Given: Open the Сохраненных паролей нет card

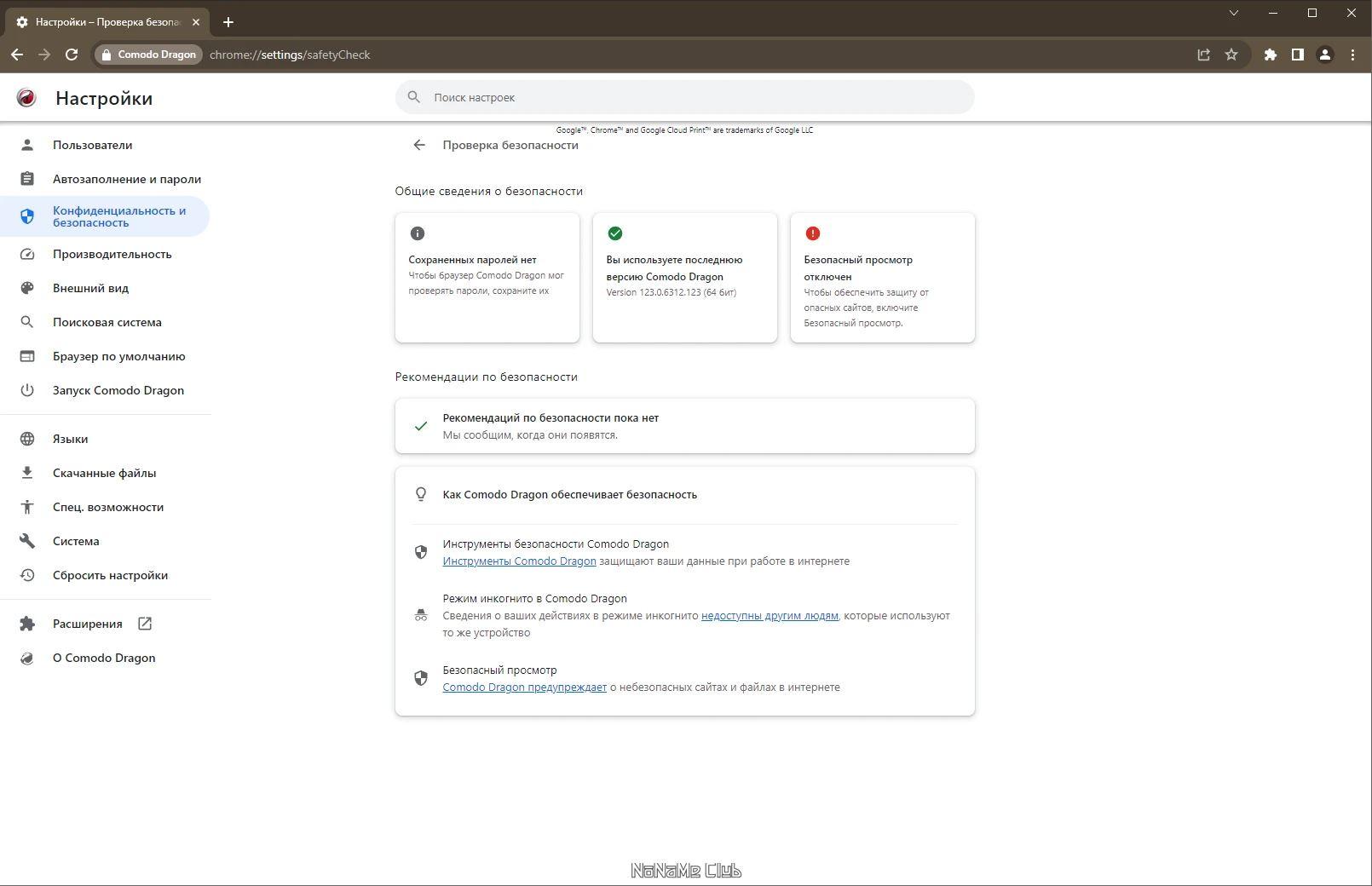Looking at the screenshot, I should (487, 278).
